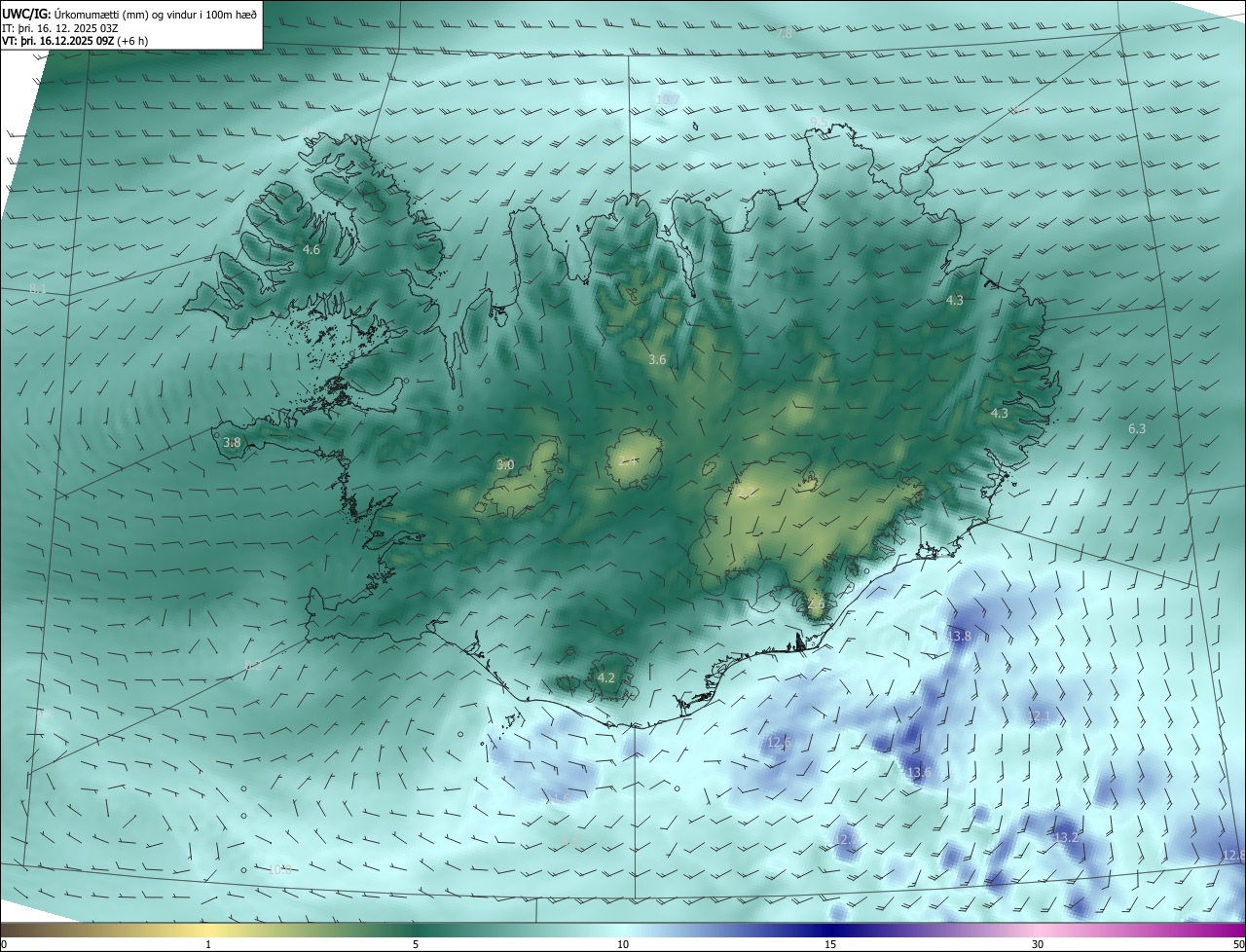Image resolution: width=1246 pixels, height=952 pixels.
Task: Click the '13.2' value label
Action: [1067, 838]
